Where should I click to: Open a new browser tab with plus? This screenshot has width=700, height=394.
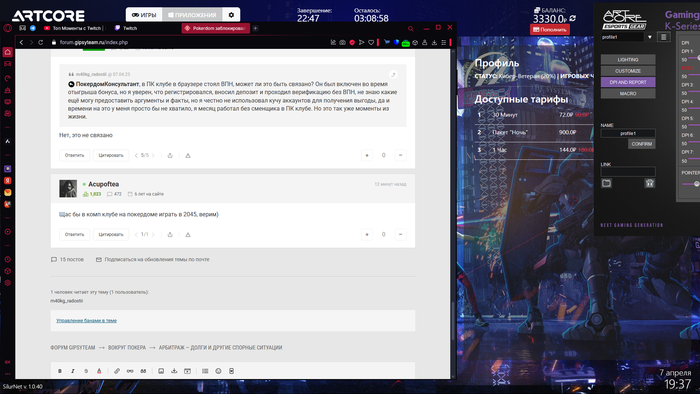pos(255,28)
